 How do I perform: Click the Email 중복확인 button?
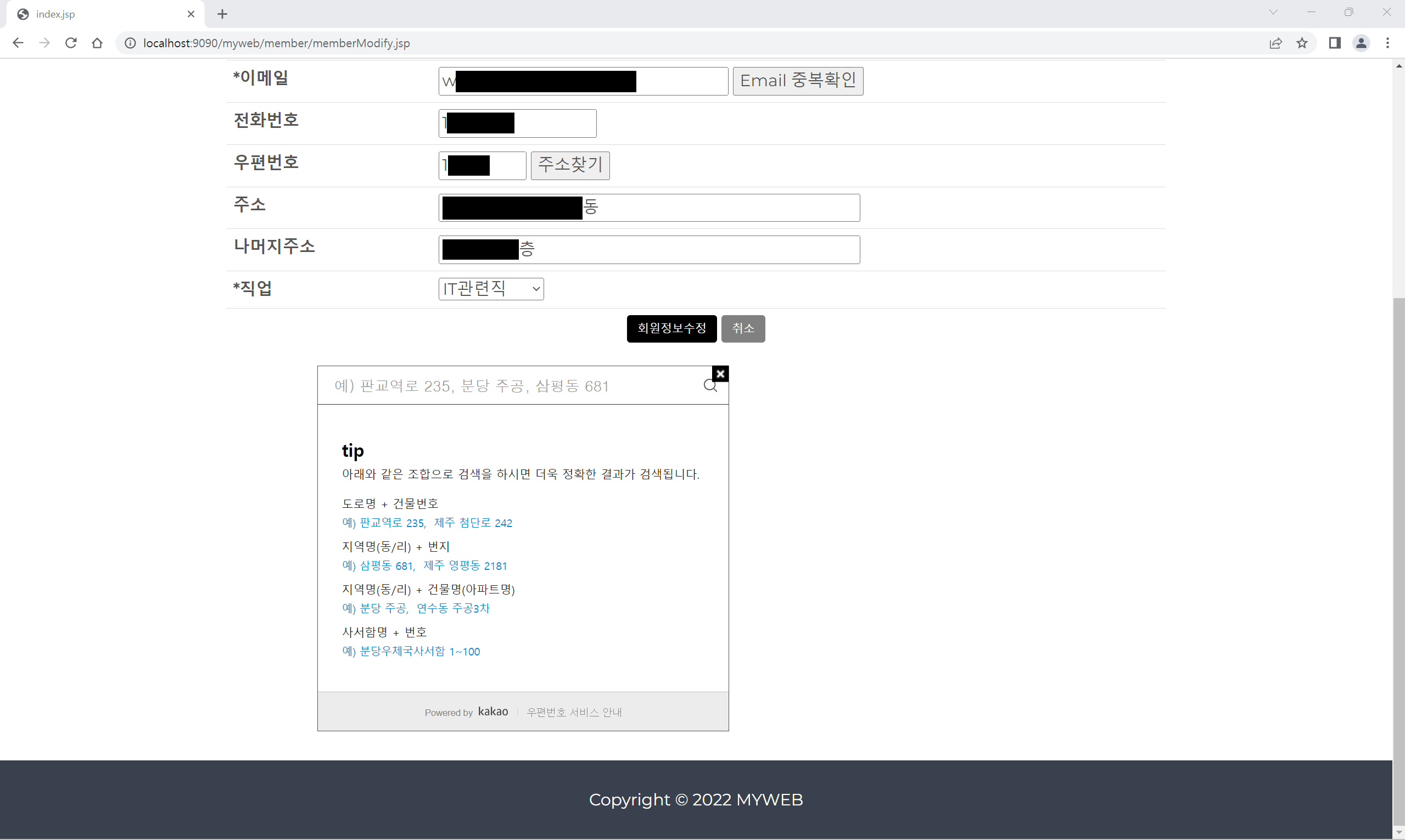[798, 80]
